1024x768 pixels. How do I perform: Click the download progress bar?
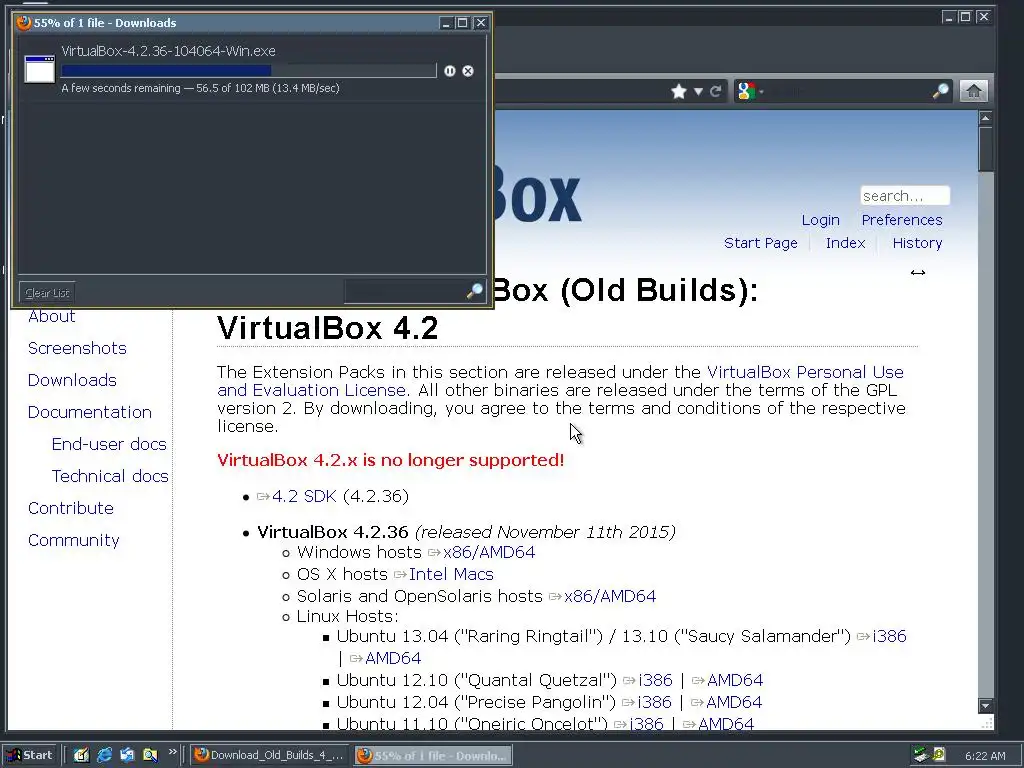249,71
